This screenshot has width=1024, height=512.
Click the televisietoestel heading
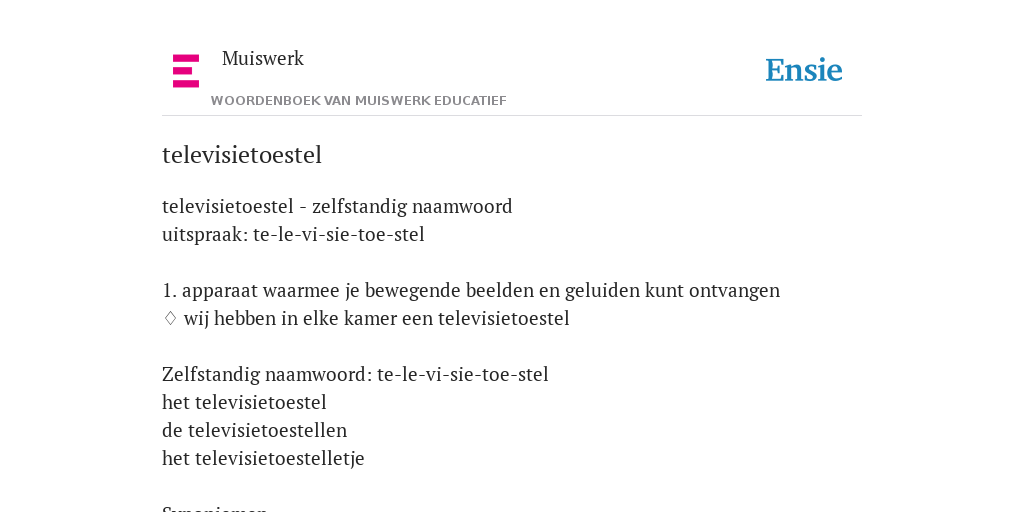(x=242, y=155)
